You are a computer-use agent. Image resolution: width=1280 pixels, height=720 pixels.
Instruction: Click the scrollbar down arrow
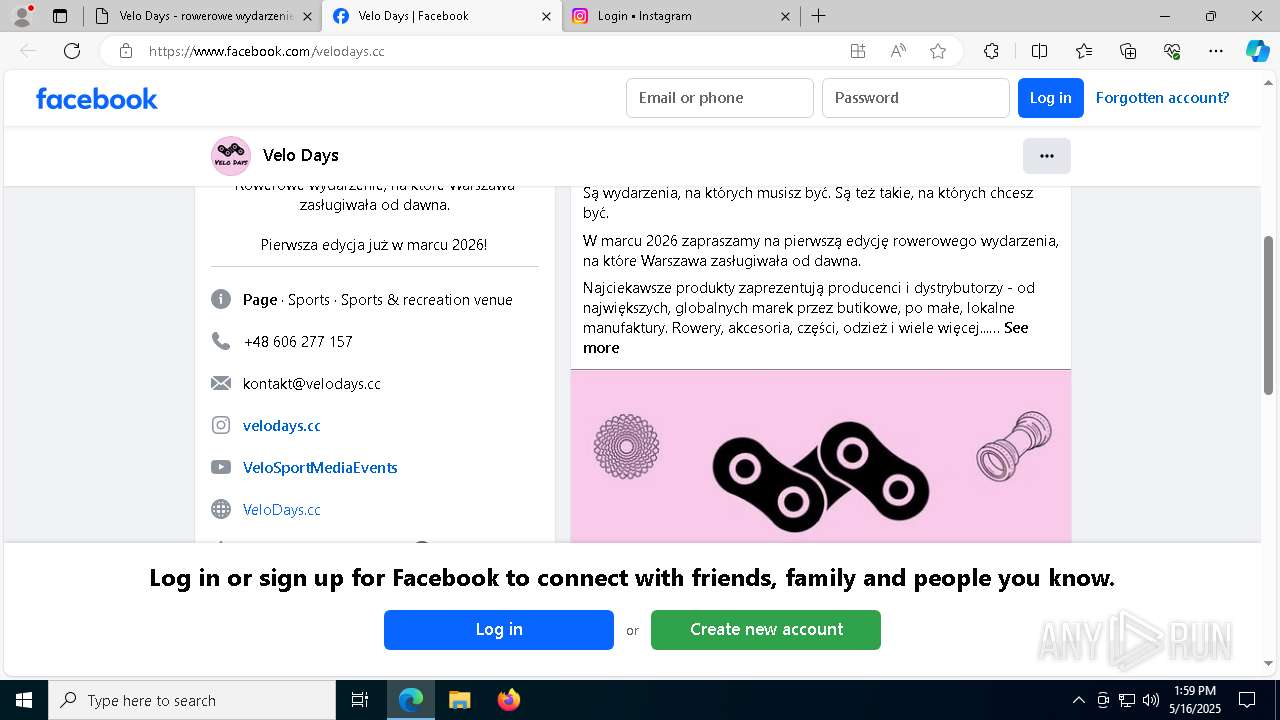click(1269, 663)
